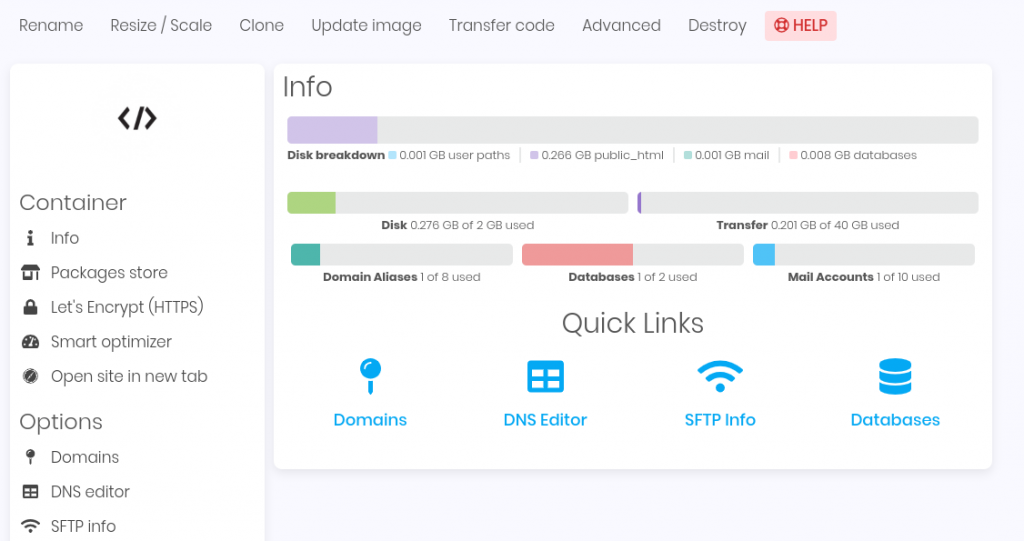Click the "Container" sidebar heading
This screenshot has width=1024, height=541.
(73, 203)
